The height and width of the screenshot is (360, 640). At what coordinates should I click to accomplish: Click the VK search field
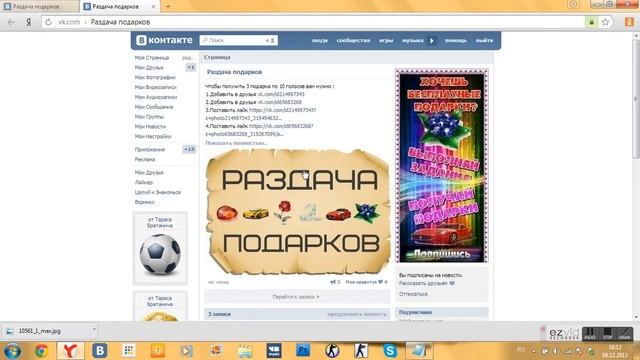239,40
